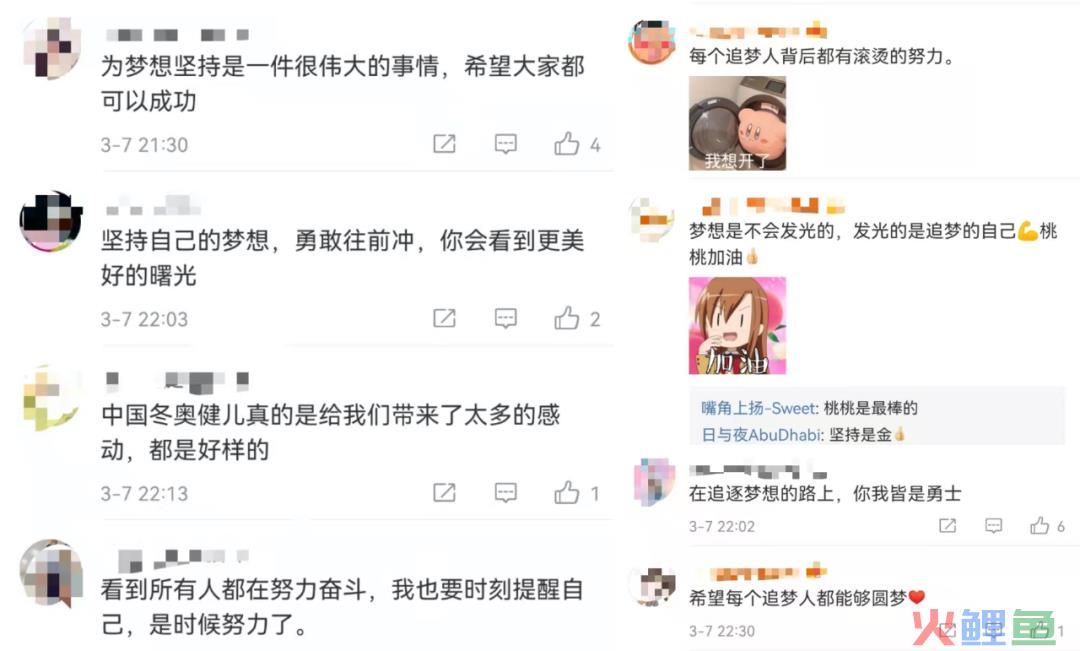Share the 3-7 22:03 comment
Viewport: 1080px width, 651px height.
[444, 318]
